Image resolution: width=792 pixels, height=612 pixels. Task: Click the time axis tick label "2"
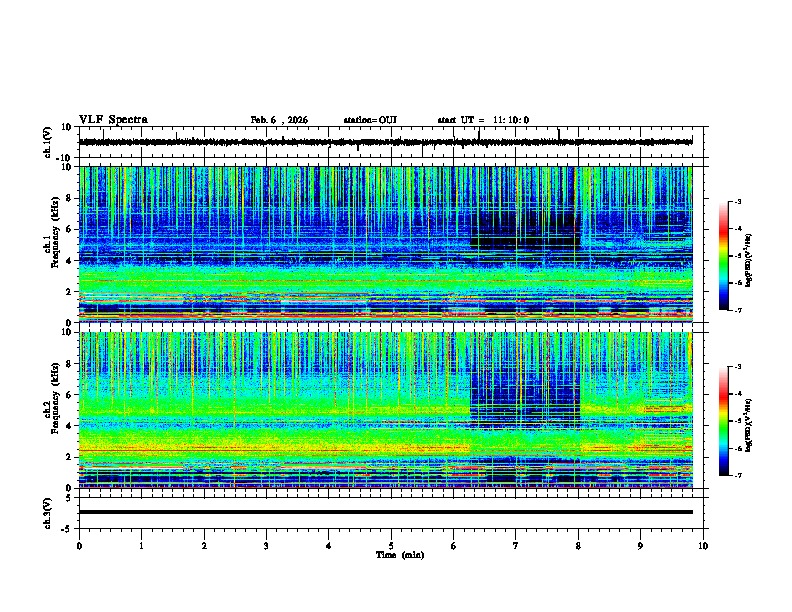204,546
